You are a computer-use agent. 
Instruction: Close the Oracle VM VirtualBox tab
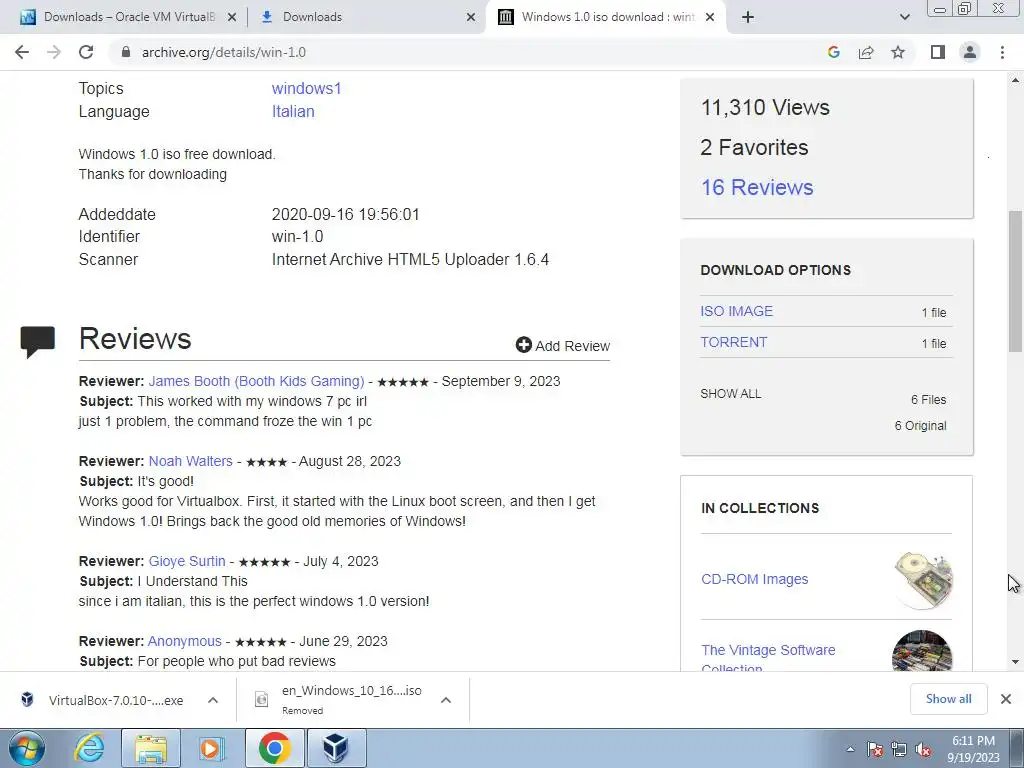pyautogui.click(x=232, y=17)
